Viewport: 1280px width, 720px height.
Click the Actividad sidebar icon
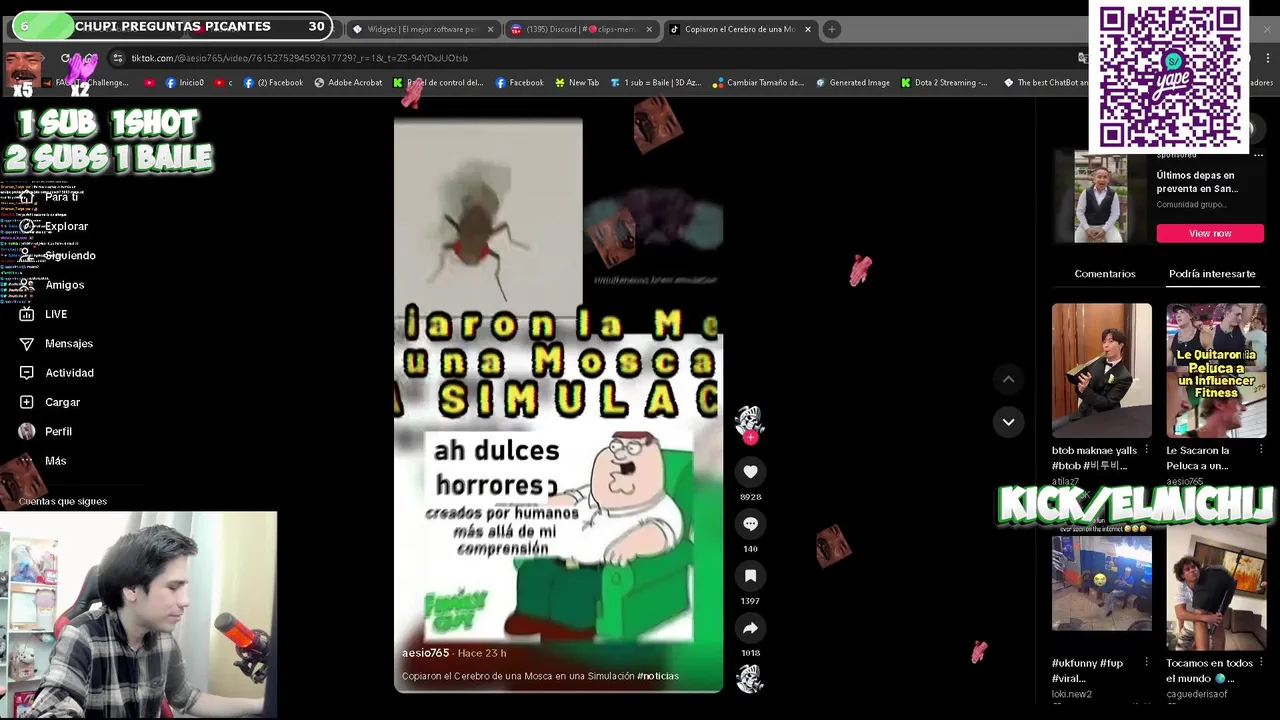coord(27,372)
